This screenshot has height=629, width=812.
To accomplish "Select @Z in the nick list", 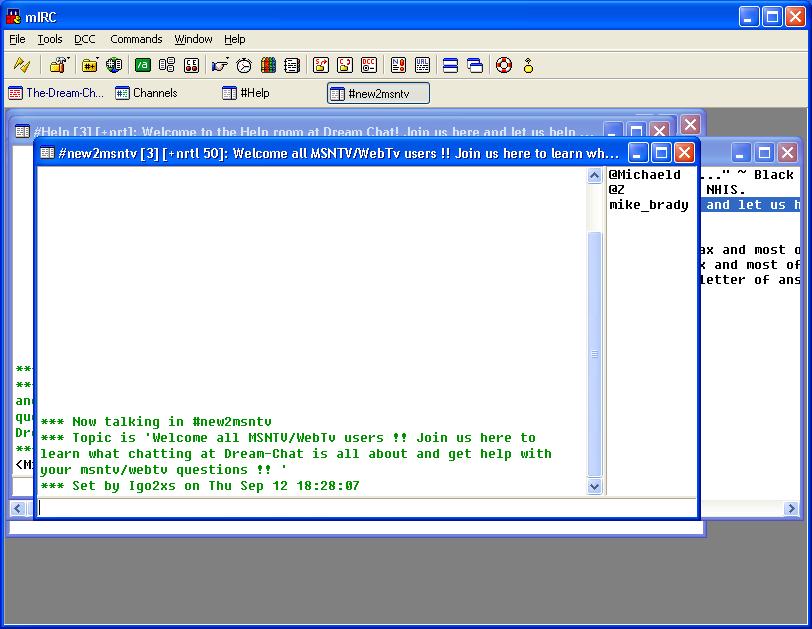I will tap(617, 189).
